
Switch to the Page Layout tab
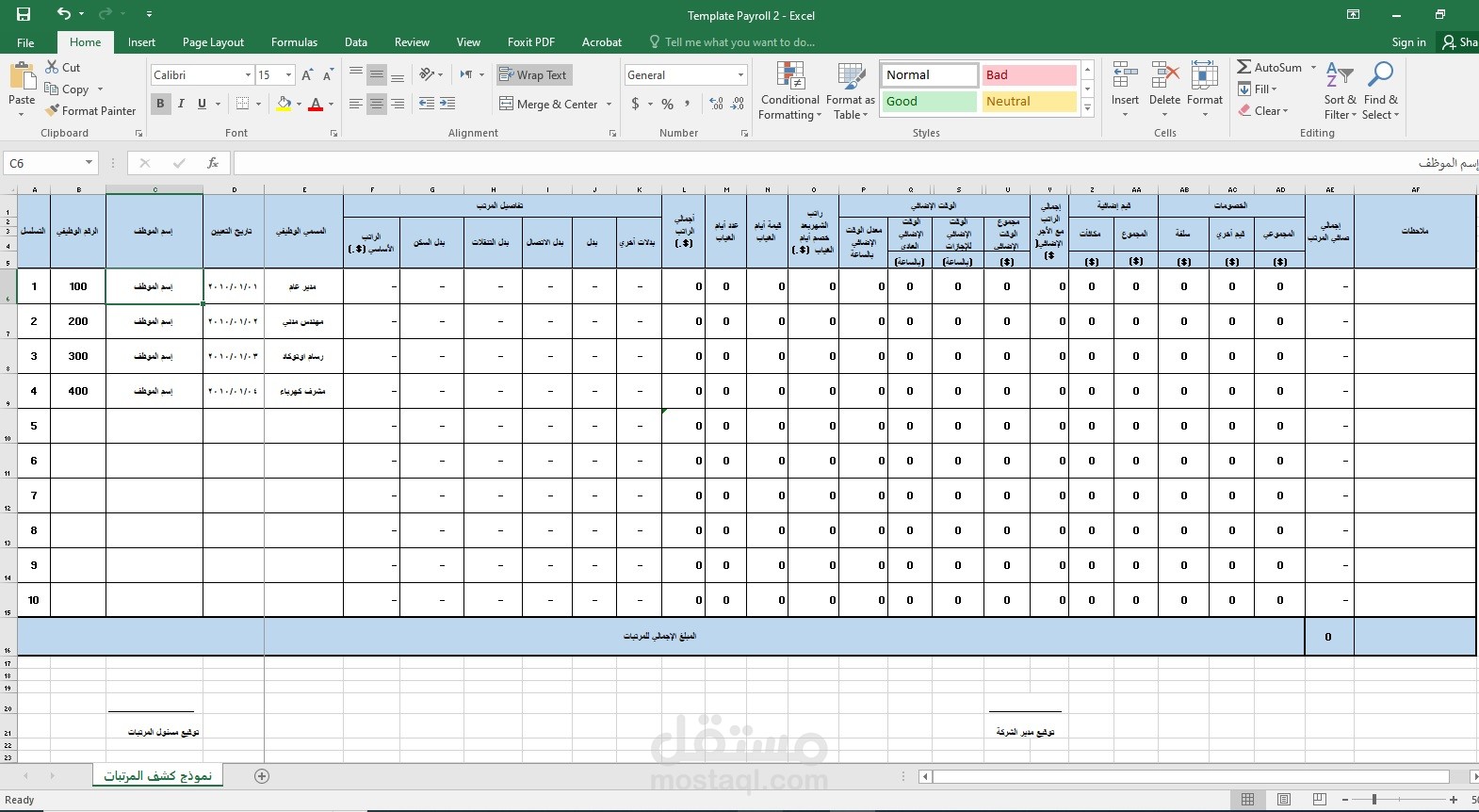[213, 42]
